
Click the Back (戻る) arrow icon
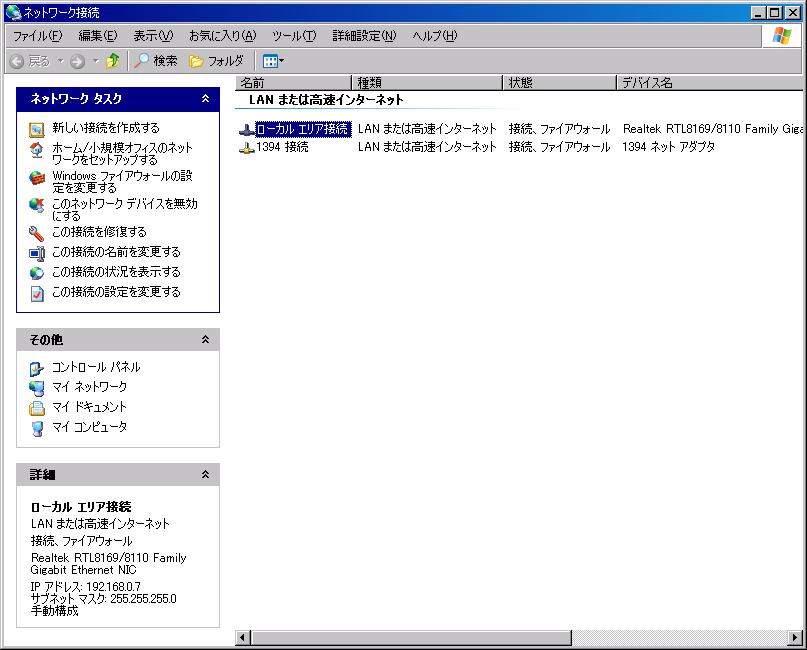16,62
